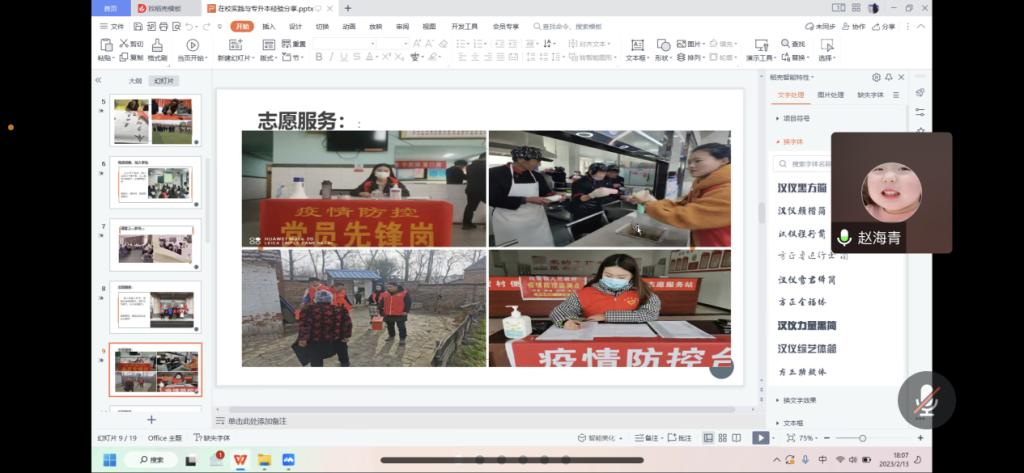Expand the 项目符号 section

[796, 118]
